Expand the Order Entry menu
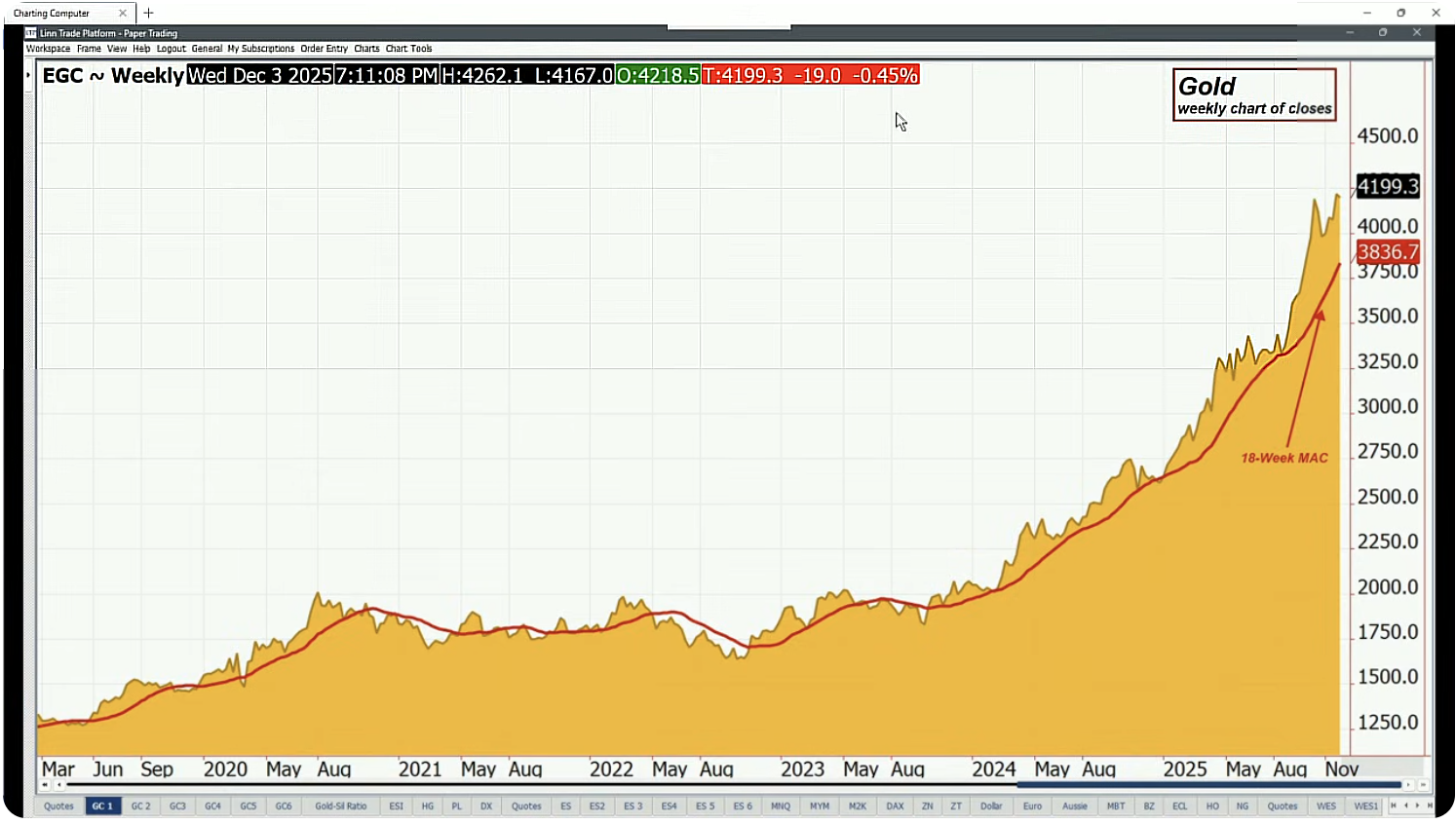 pos(324,49)
